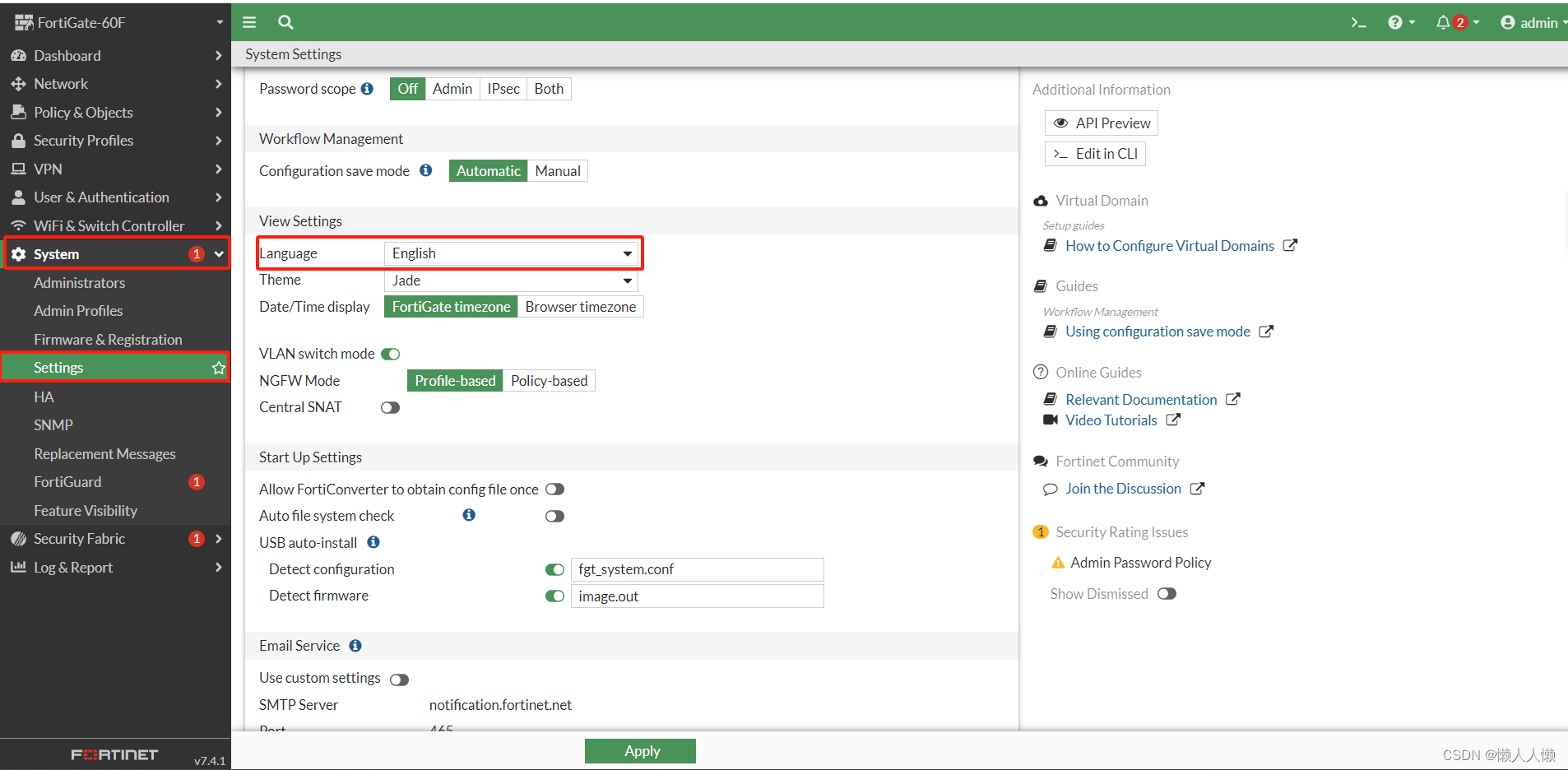Click external link icon beside Video Tutorials
Viewport: 1568px width, 770px height.
pos(1173,420)
